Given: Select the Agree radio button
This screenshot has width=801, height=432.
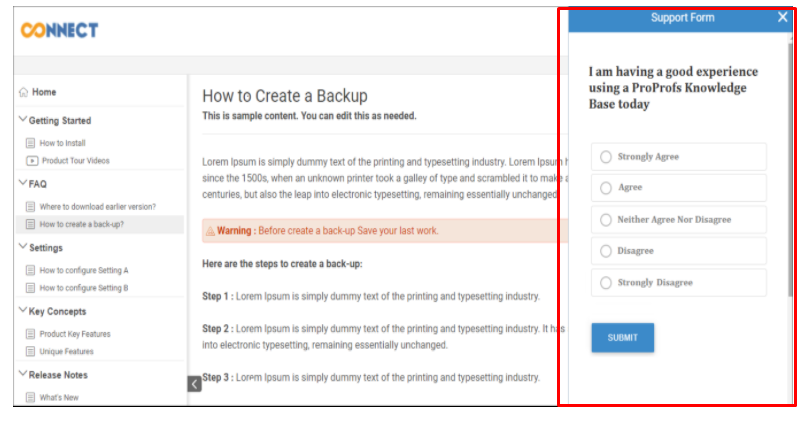Looking at the screenshot, I should [x=606, y=188].
